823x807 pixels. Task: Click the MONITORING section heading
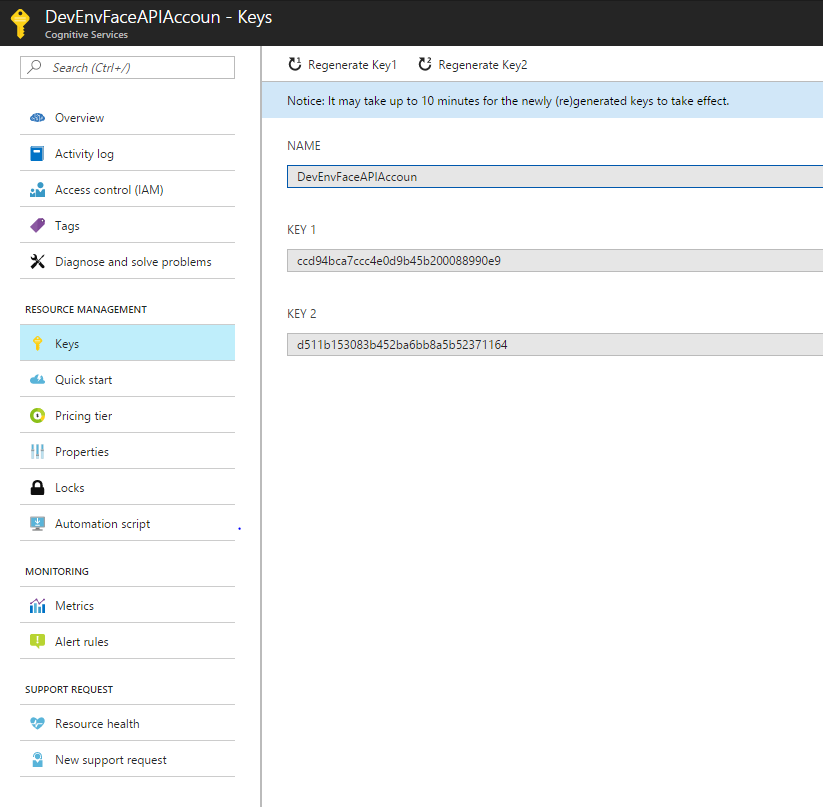(x=57, y=571)
